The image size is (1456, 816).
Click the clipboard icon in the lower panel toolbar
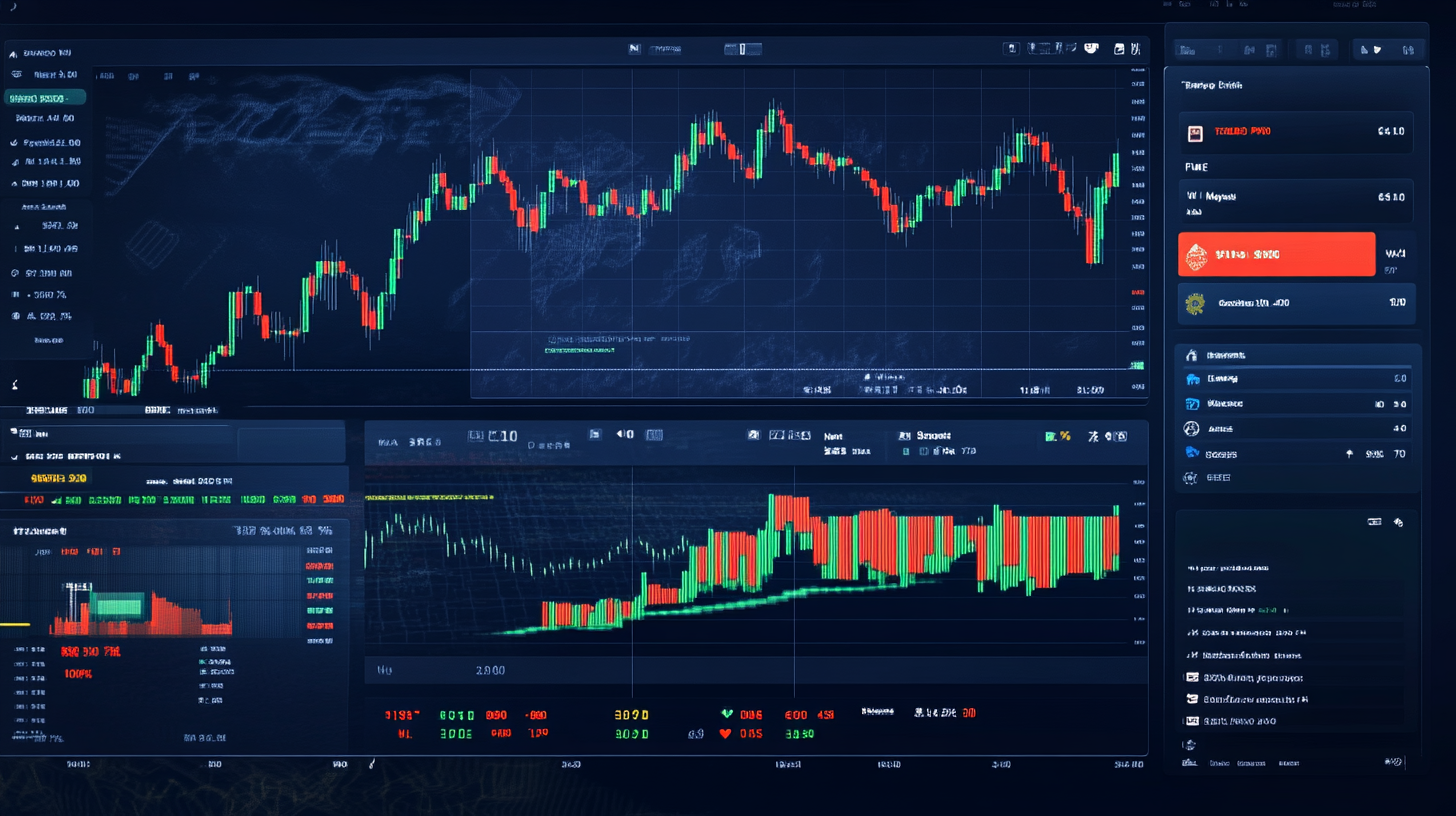593,434
